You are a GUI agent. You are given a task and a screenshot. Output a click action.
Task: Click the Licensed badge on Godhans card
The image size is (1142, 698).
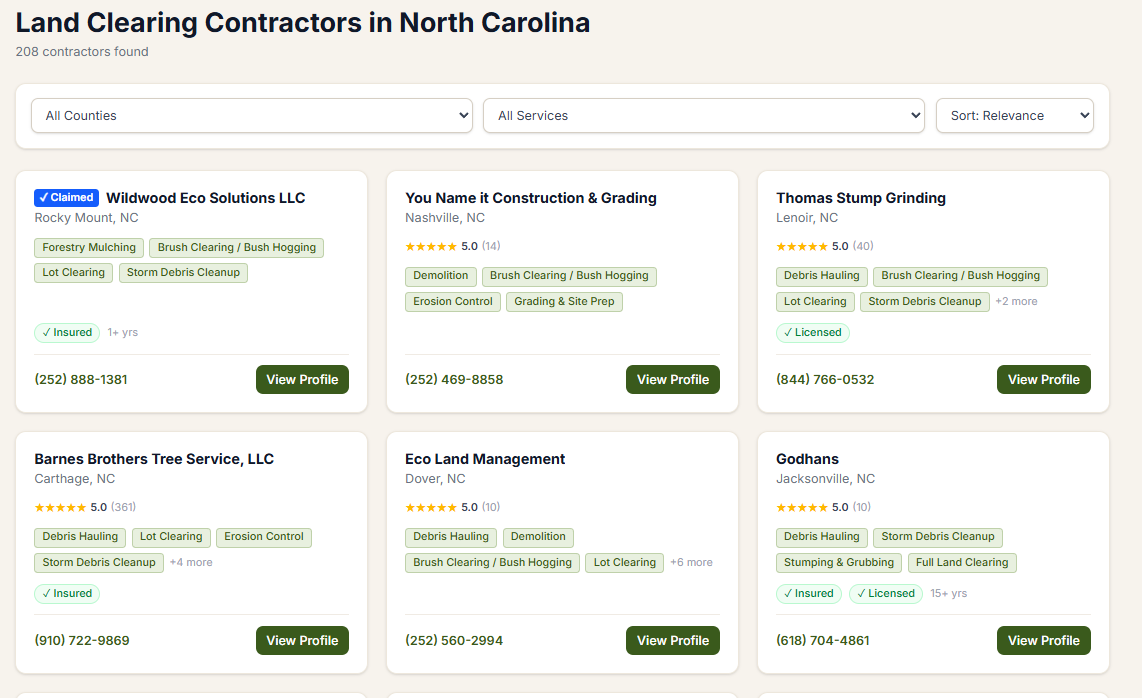pos(885,593)
